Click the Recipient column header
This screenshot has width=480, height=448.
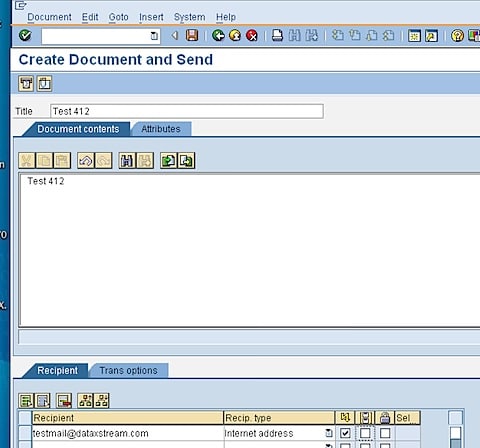coord(127,417)
